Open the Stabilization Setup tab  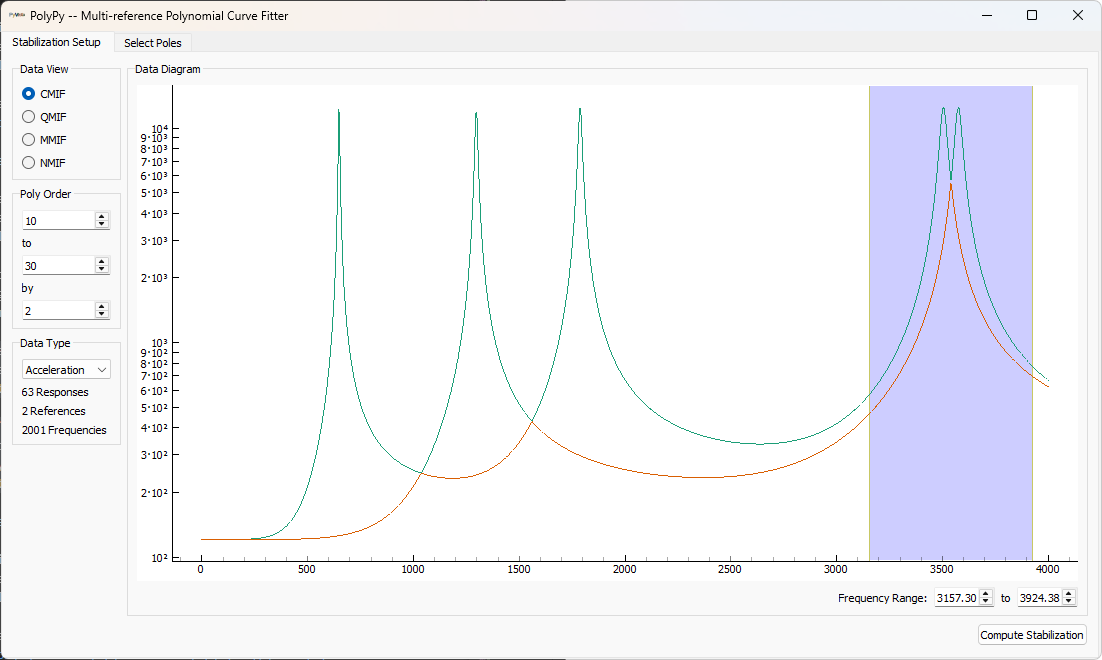tap(57, 43)
